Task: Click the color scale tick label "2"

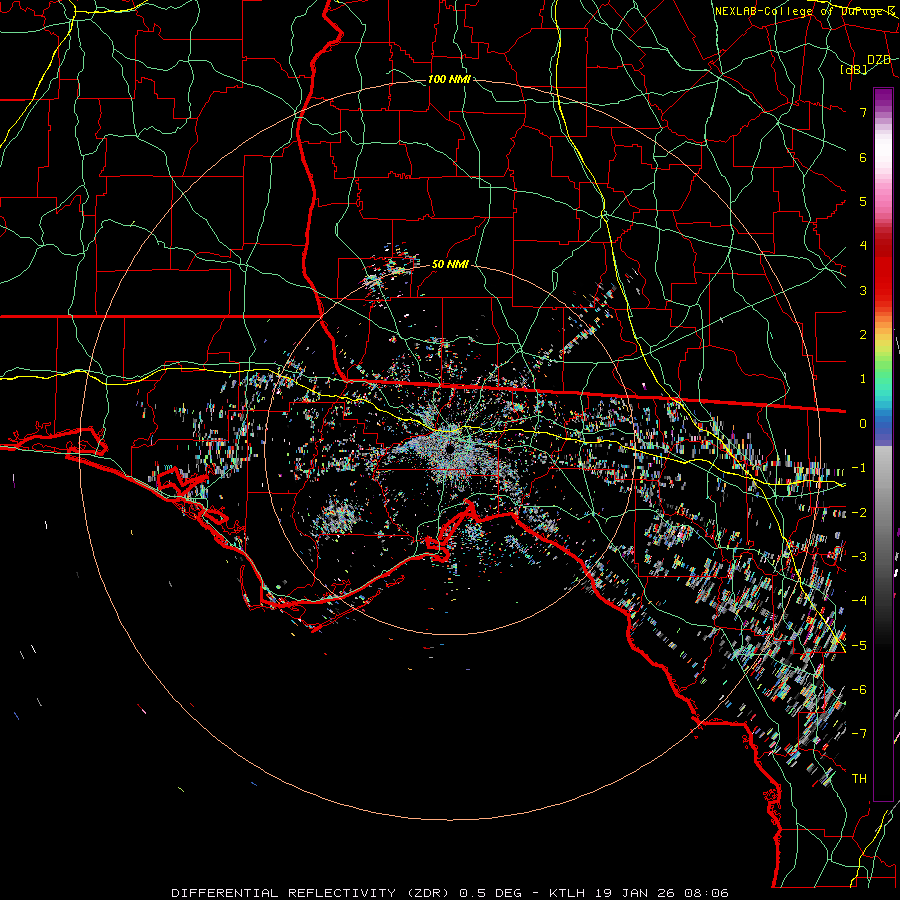Action: pos(863,335)
